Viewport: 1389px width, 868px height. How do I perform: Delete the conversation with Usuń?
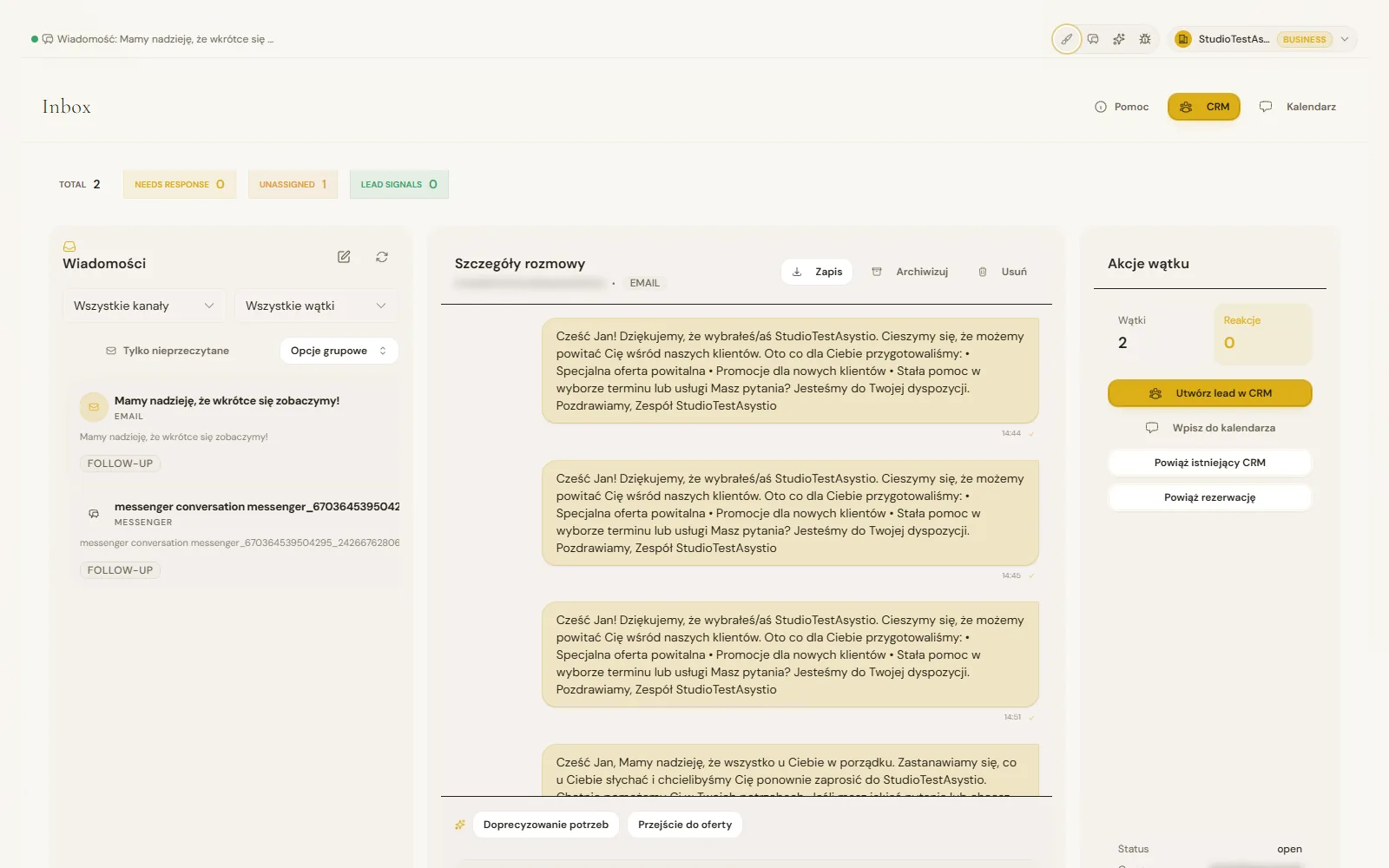click(1003, 272)
